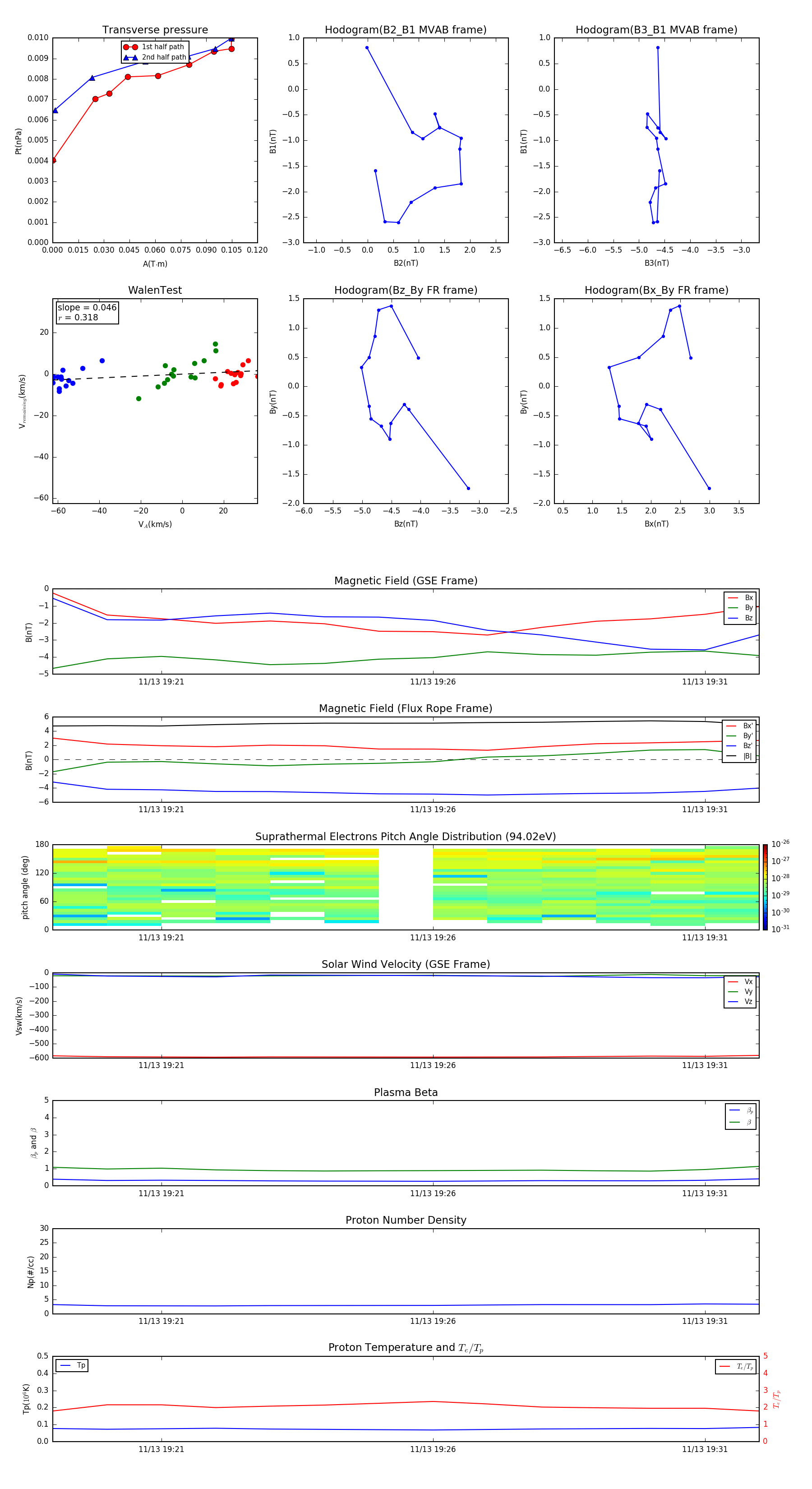Click the dashed fit line in WalenTest plot
Viewport: 812px width, 1489px height.
point(155,376)
